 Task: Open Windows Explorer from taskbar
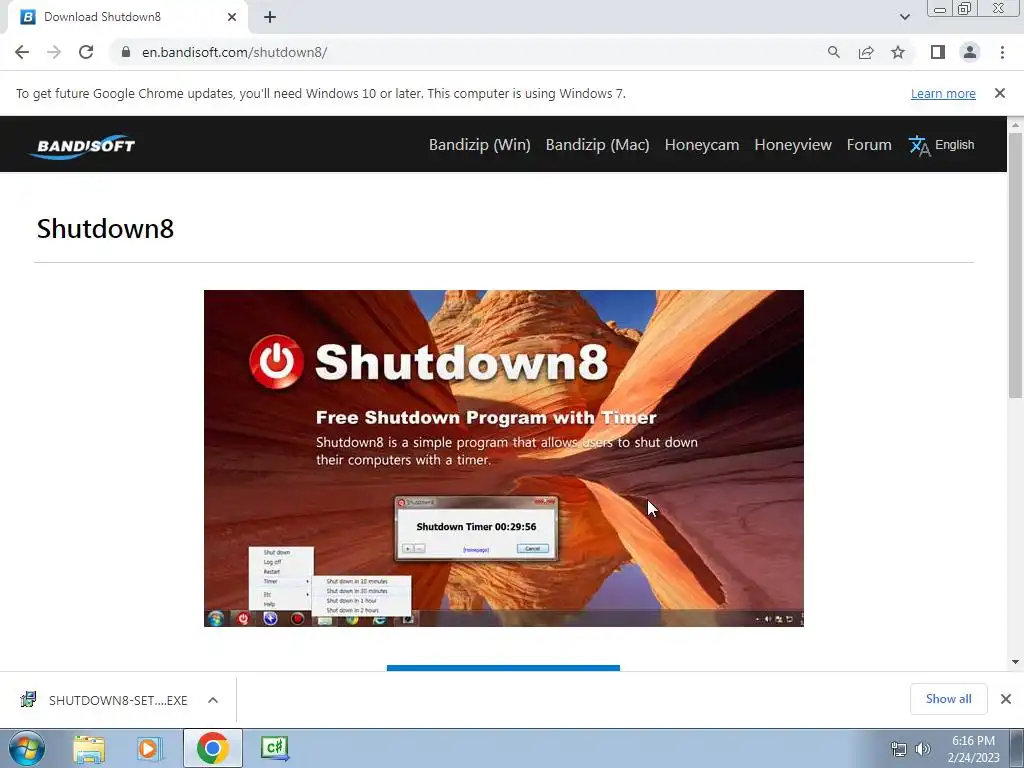tap(89, 748)
